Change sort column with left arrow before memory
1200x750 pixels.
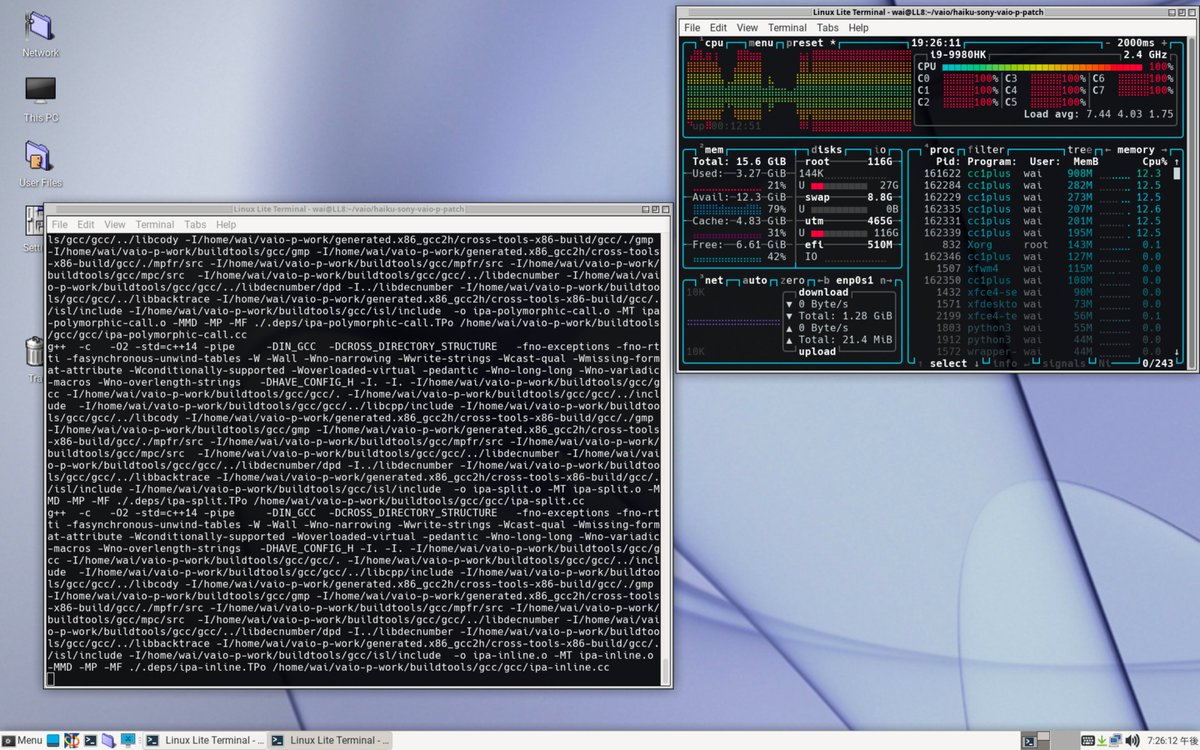pyautogui.click(x=1109, y=150)
